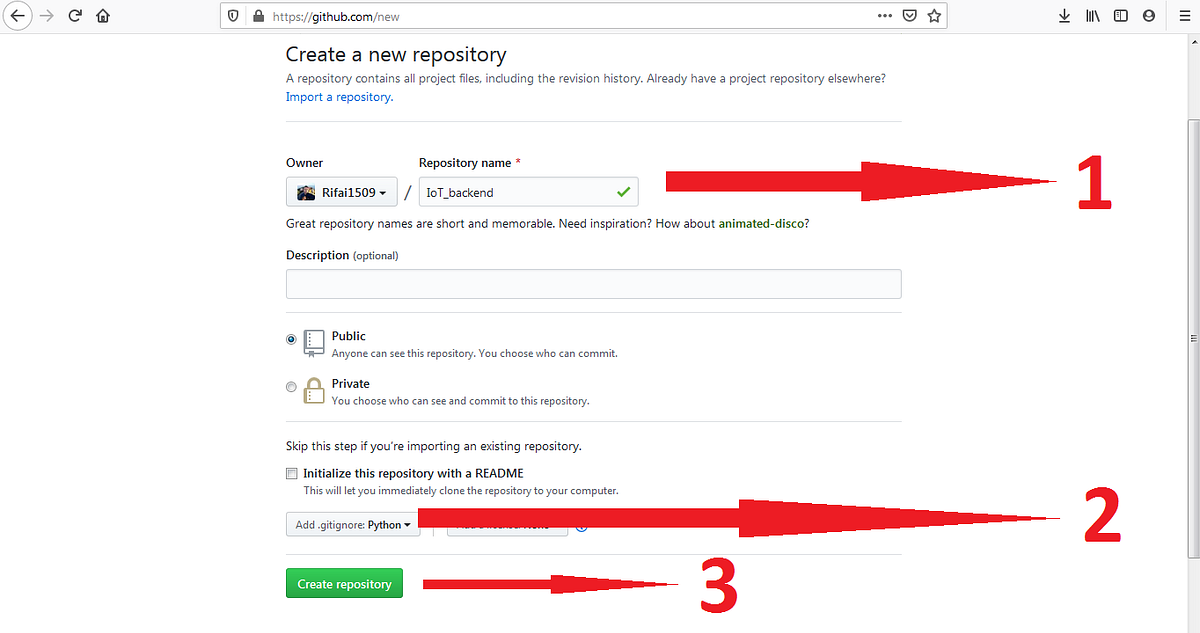Select the Private repository option

[x=291, y=387]
